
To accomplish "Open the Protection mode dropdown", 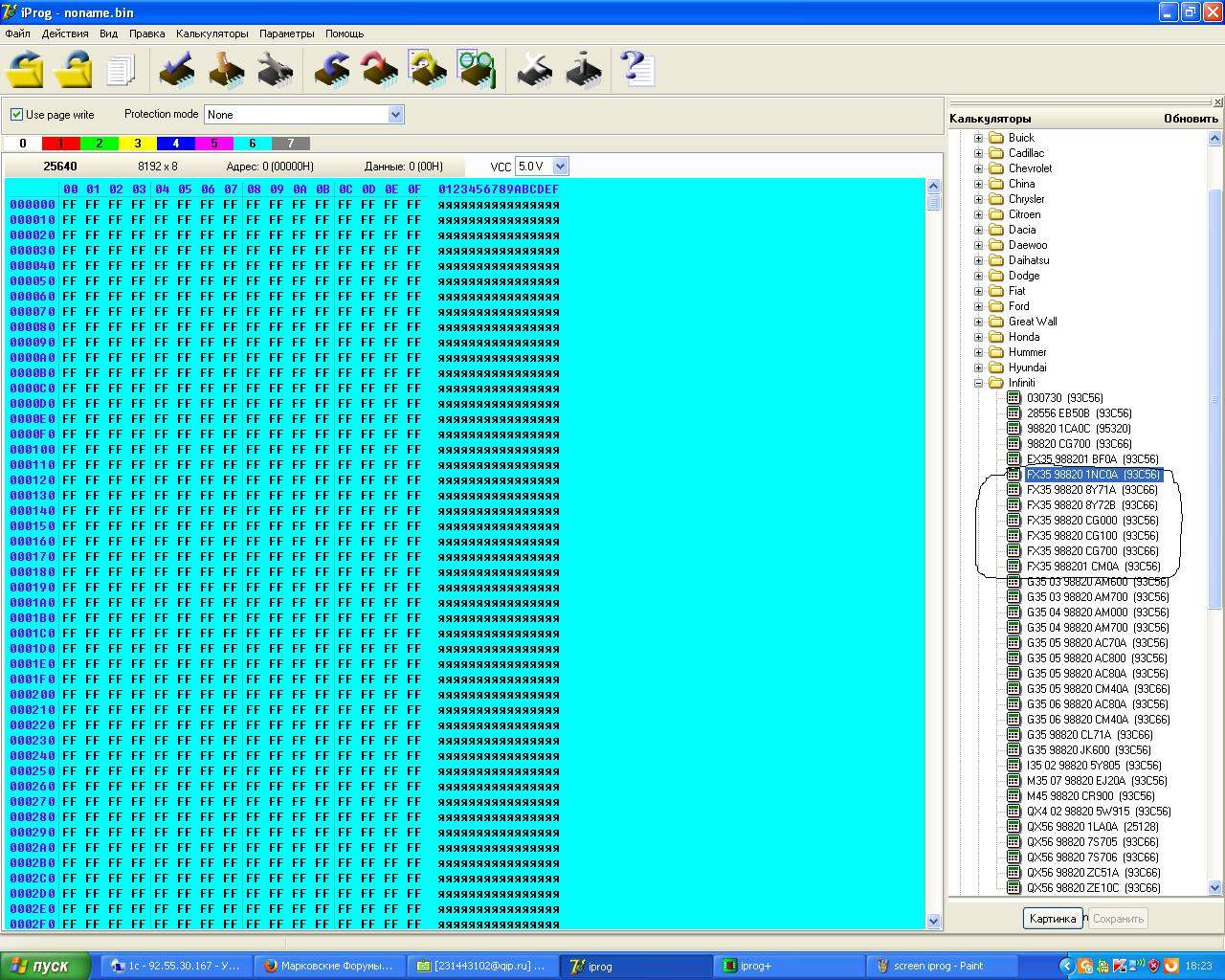I will tap(395, 115).
